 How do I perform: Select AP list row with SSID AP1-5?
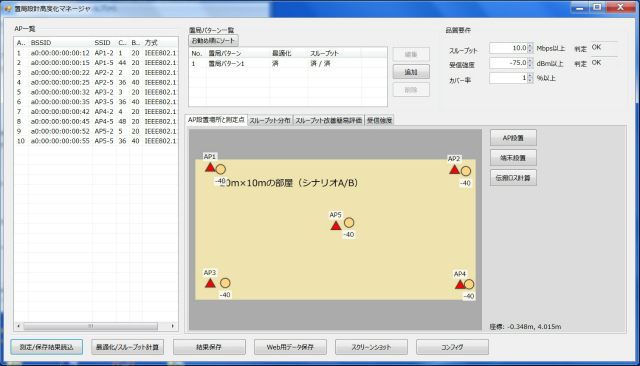[x=96, y=63]
